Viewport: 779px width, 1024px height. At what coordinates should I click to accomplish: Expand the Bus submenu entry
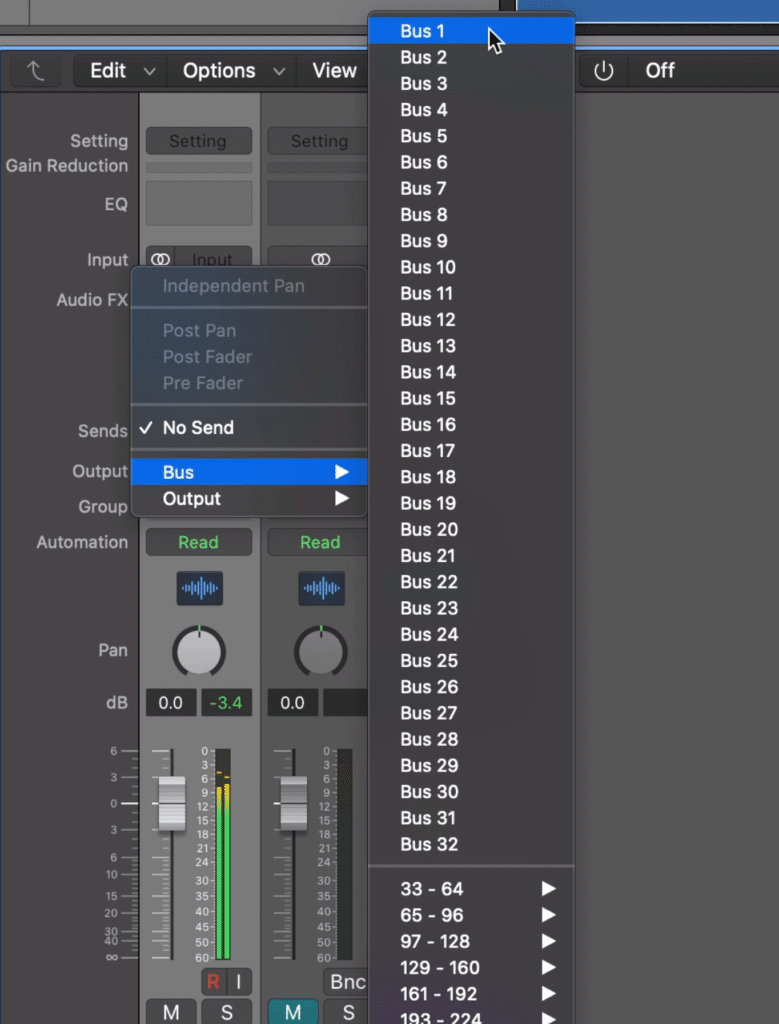coord(249,472)
